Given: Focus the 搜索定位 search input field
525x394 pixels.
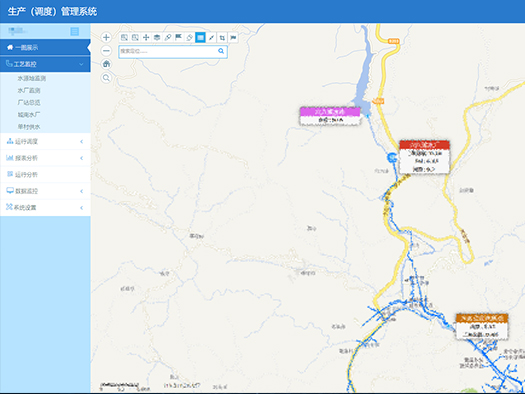Looking at the screenshot, I should click(x=173, y=52).
